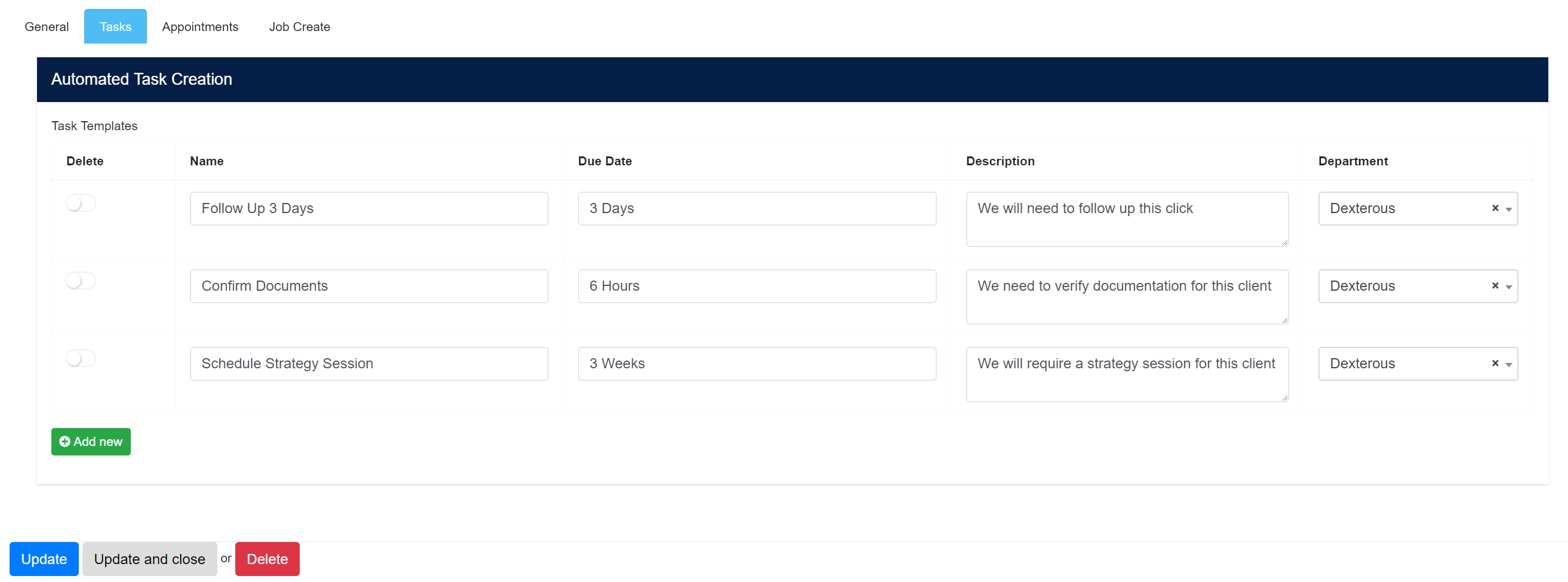The image size is (1568, 582).
Task: Click Update and close button
Action: [149, 559]
